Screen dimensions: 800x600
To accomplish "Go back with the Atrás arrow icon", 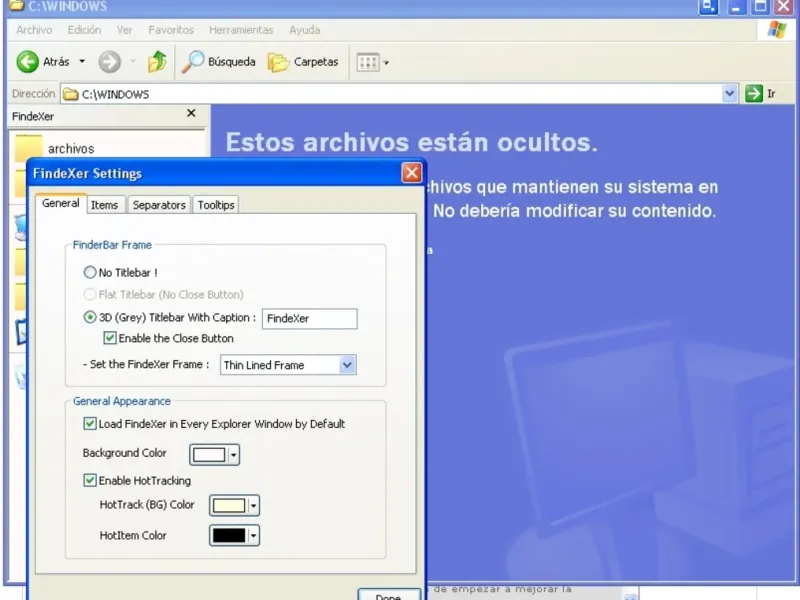I will tap(28, 62).
